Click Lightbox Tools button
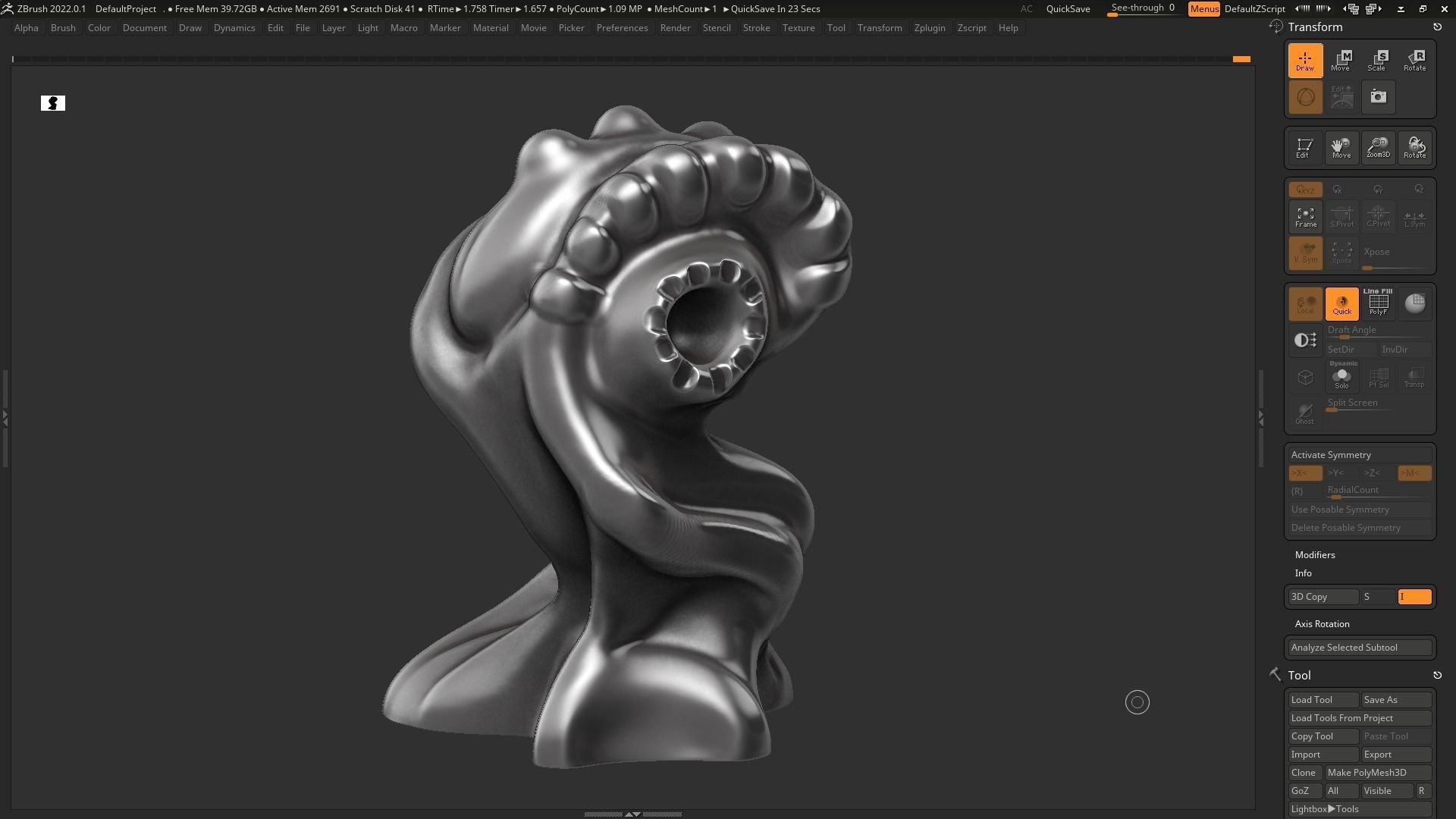Image resolution: width=1456 pixels, height=819 pixels. pyautogui.click(x=1360, y=809)
